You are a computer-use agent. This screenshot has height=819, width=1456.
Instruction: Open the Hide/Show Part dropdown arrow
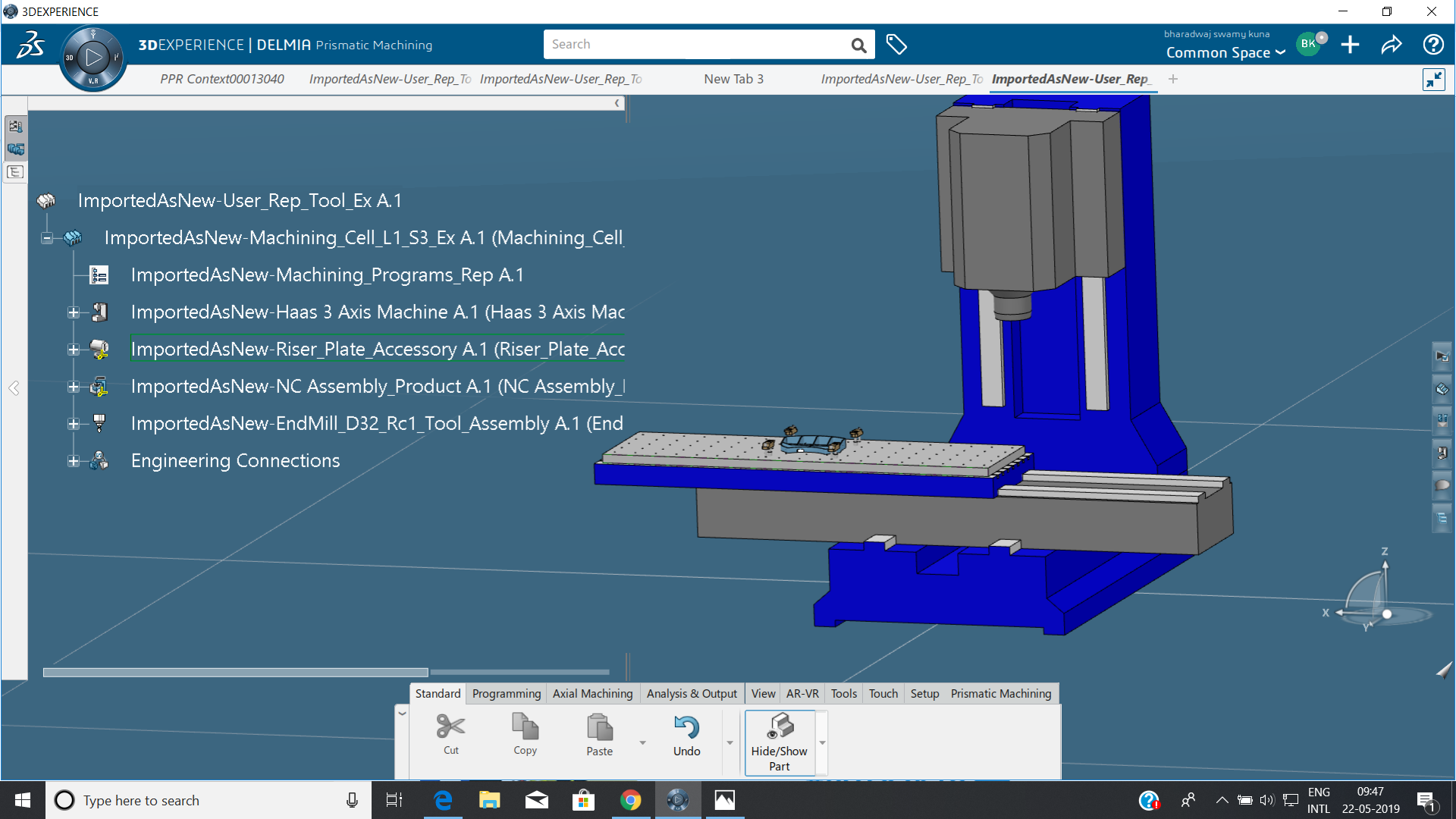pos(822,742)
